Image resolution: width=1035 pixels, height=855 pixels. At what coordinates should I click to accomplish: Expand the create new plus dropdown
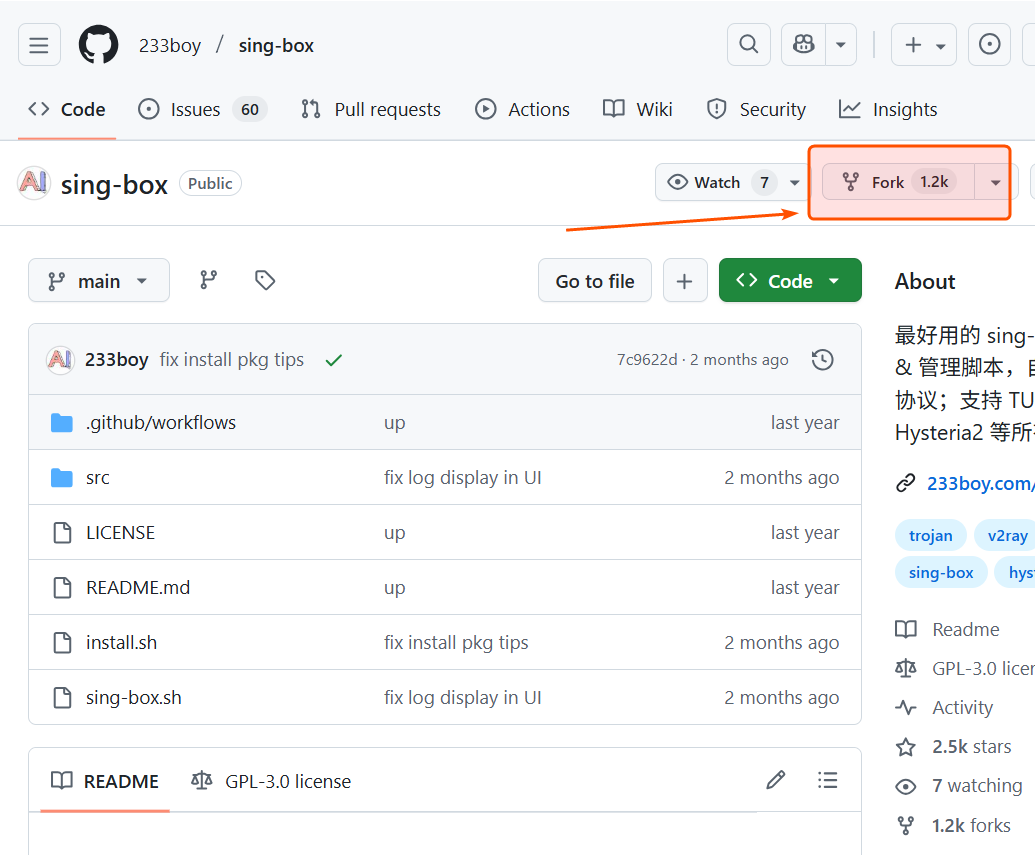click(924, 45)
